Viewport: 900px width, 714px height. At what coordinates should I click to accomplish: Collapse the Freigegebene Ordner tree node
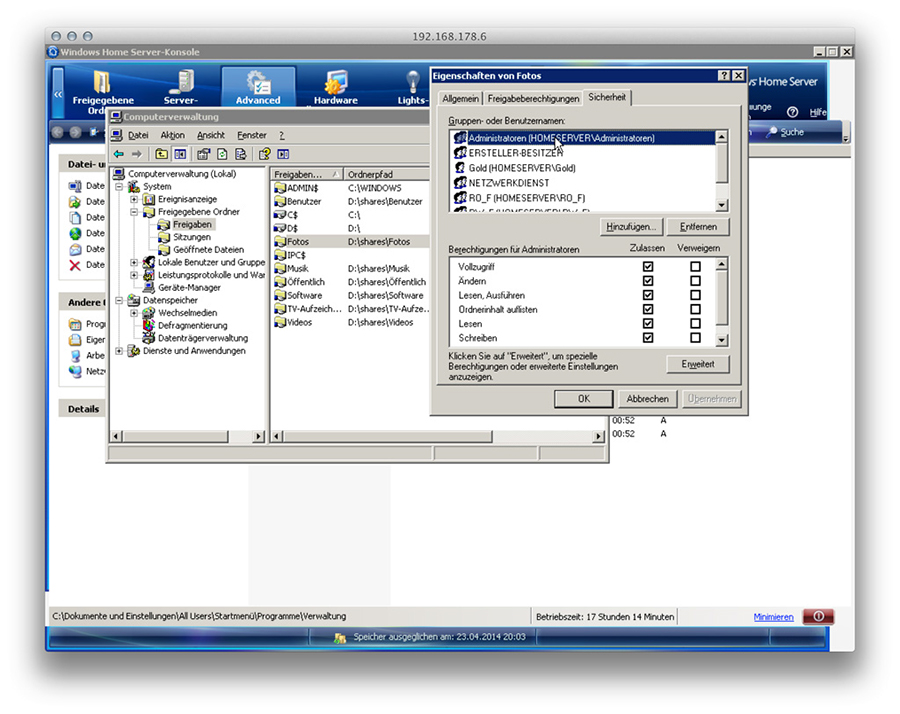[135, 212]
